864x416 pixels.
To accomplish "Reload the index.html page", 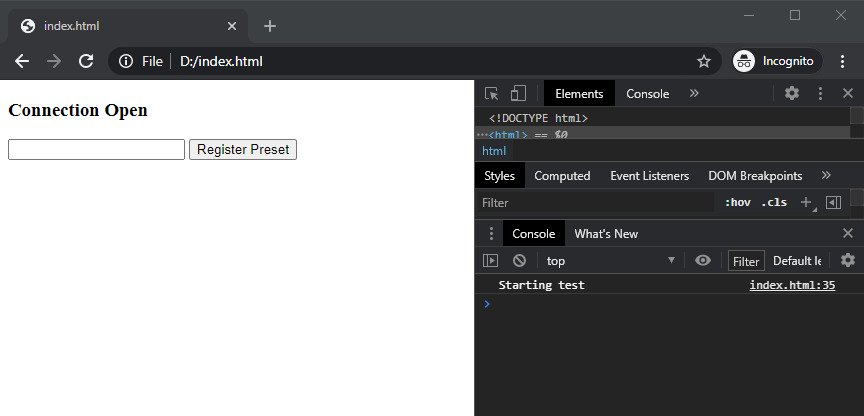I will (x=86, y=61).
